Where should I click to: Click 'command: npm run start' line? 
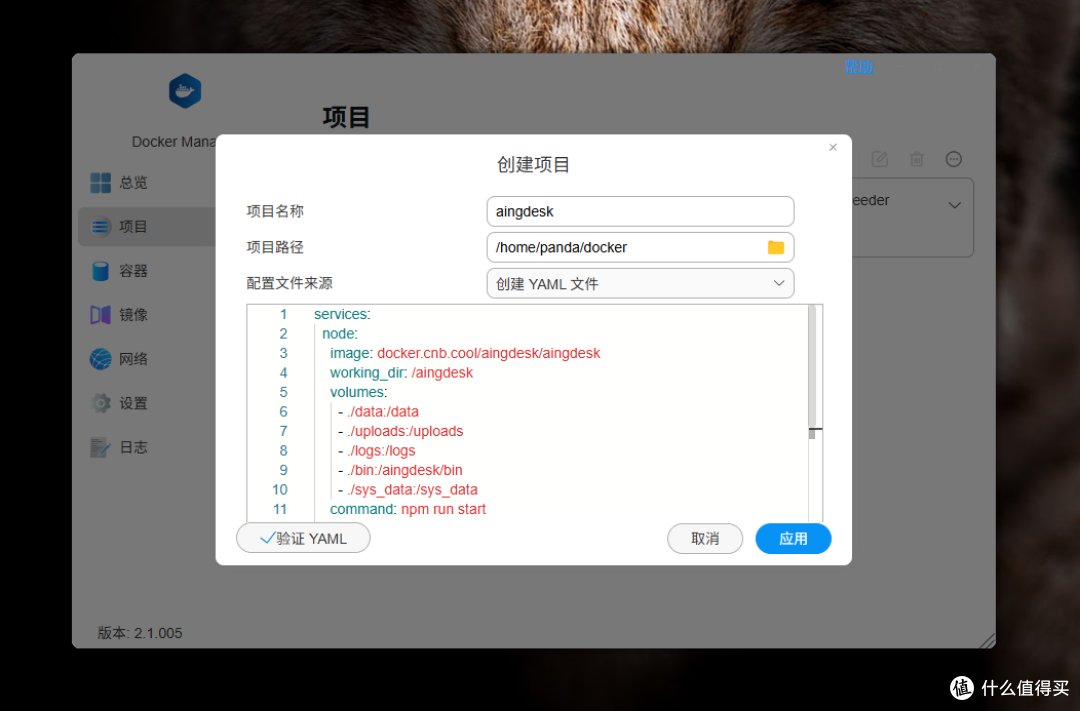pos(408,509)
